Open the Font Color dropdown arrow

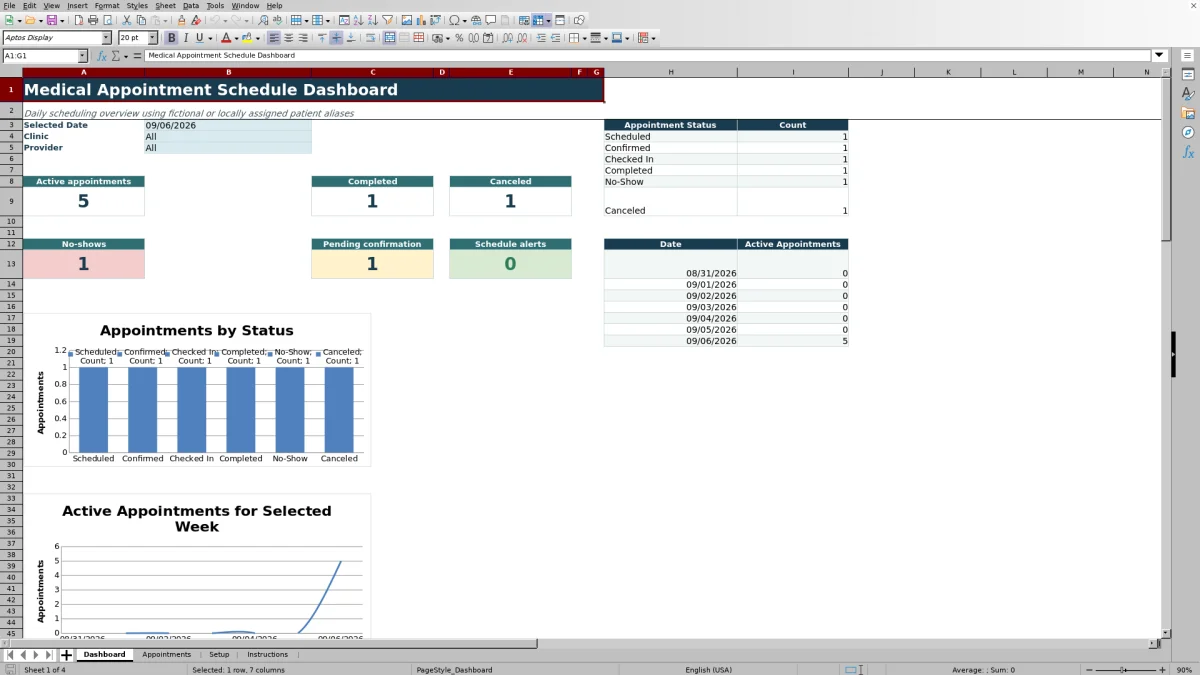click(236, 38)
